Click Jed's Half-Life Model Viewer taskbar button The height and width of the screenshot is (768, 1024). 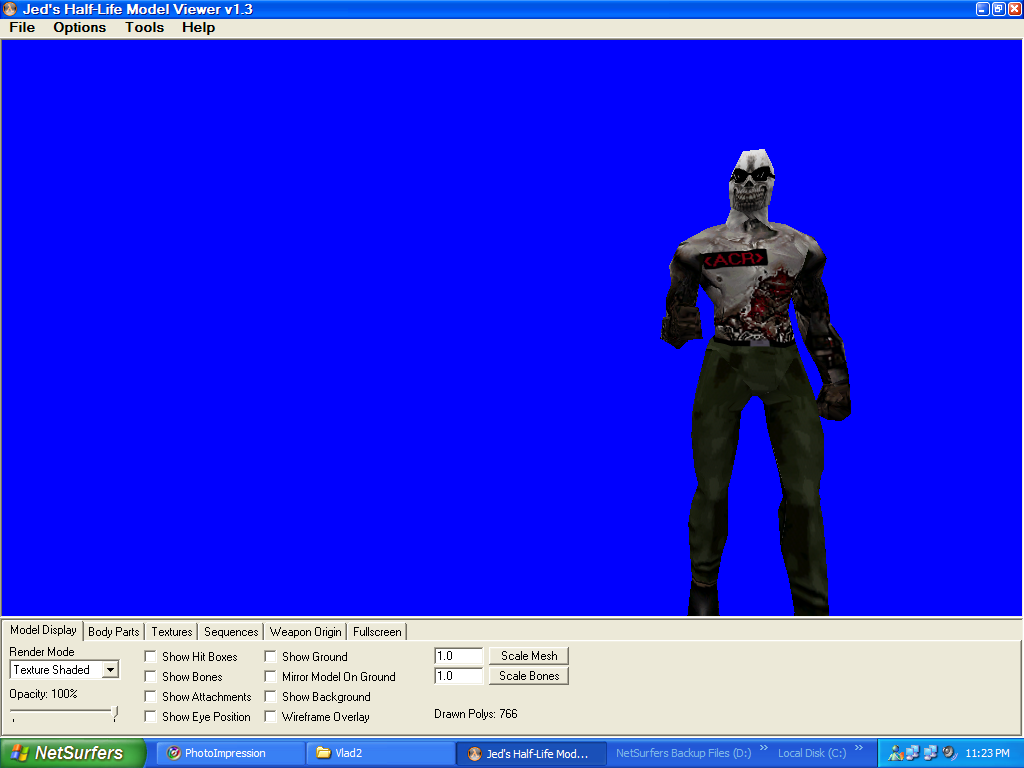click(x=530, y=753)
